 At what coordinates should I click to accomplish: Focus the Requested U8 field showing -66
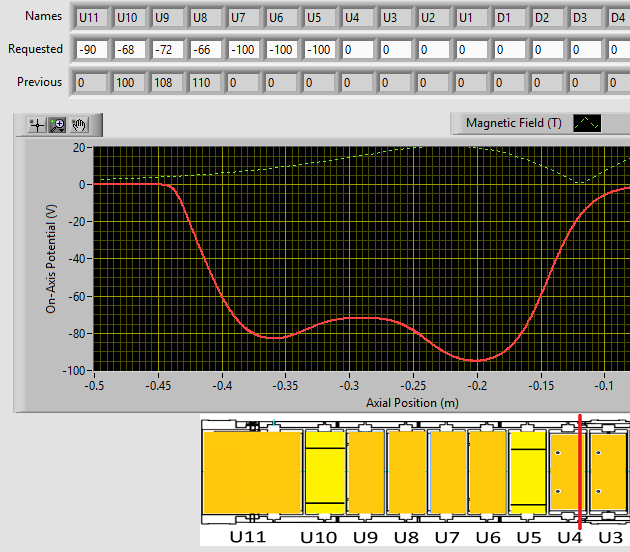tap(204, 49)
